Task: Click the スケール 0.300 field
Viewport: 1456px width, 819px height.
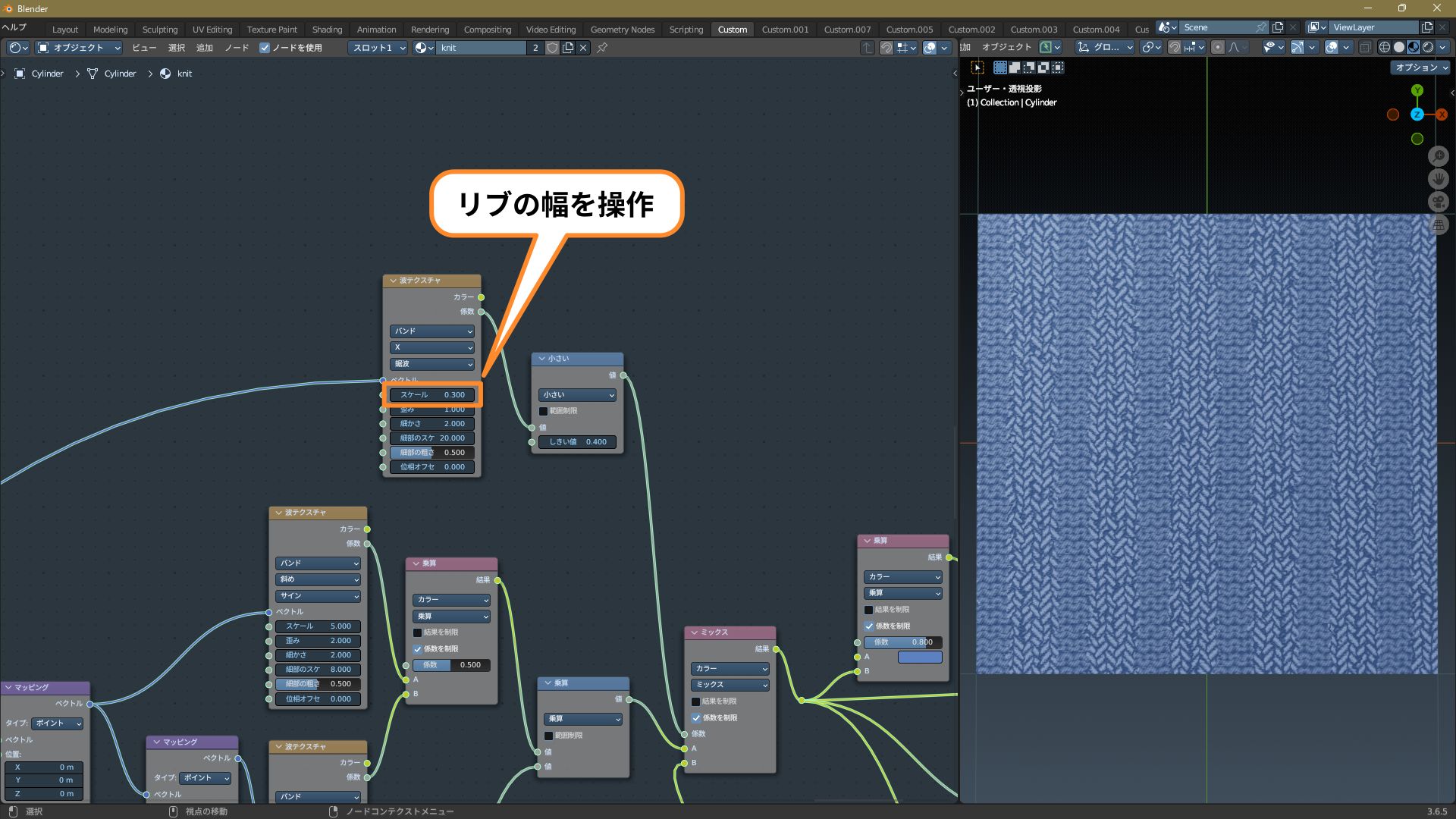Action: (x=432, y=395)
